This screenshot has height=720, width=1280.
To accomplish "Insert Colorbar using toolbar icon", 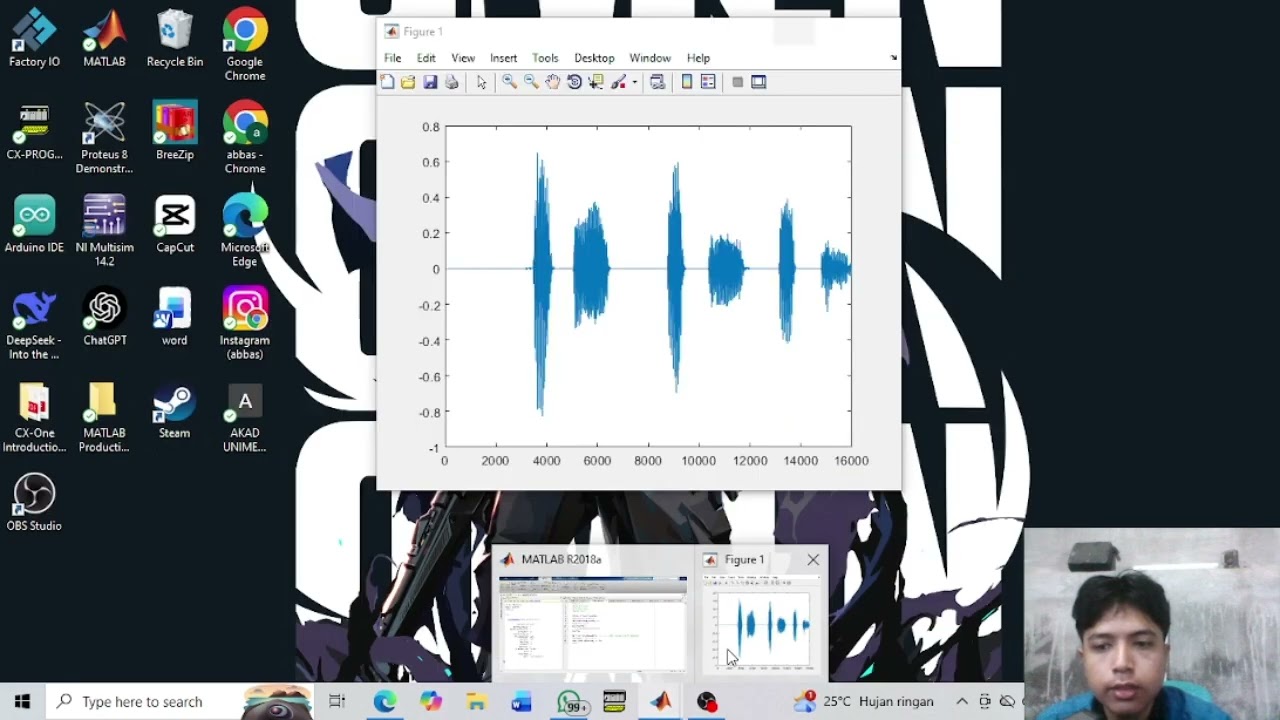I will [x=687, y=82].
